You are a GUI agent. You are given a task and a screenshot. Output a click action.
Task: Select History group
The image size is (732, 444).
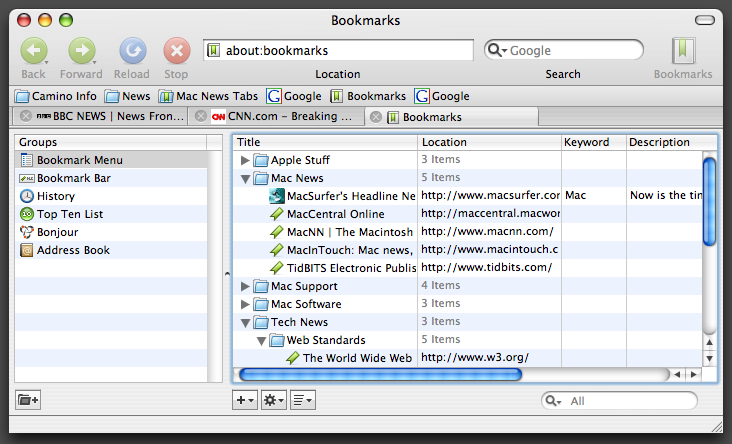(111, 196)
